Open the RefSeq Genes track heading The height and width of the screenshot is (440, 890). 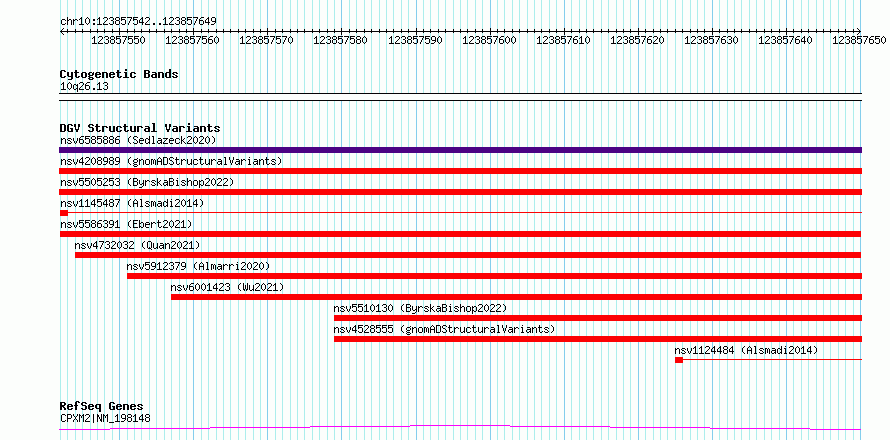[102, 407]
